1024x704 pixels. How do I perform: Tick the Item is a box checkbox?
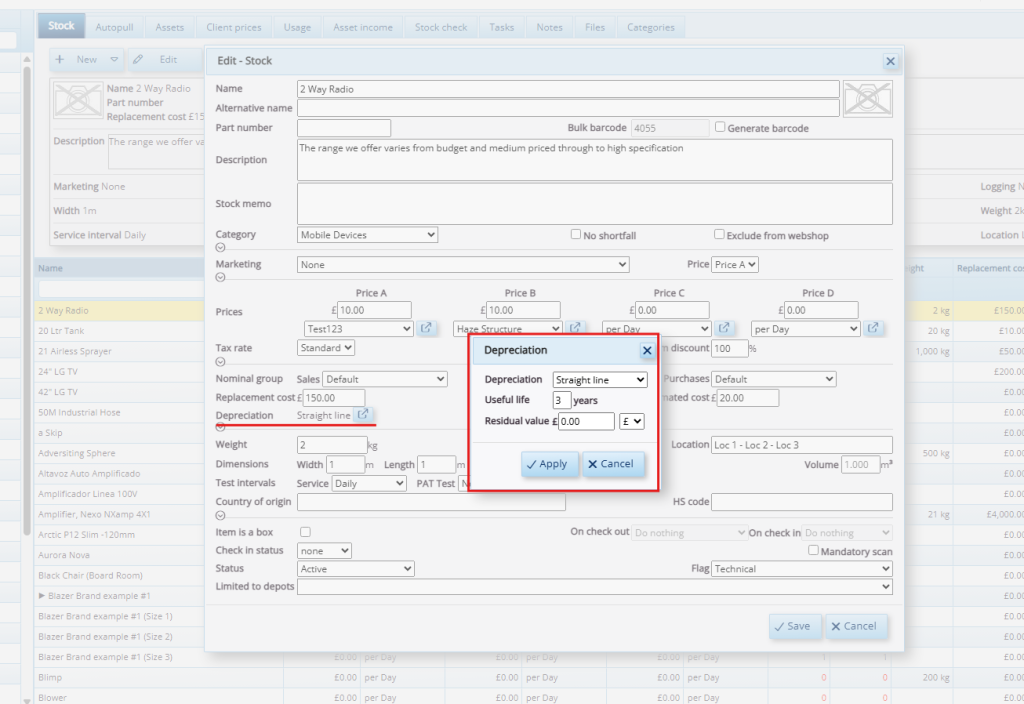point(305,532)
